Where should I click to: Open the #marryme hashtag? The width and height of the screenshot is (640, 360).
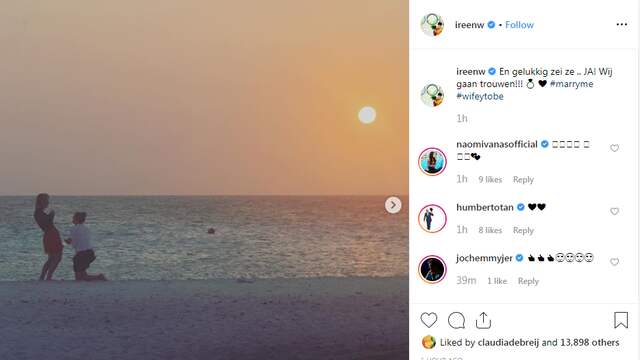pyautogui.click(x=571, y=84)
